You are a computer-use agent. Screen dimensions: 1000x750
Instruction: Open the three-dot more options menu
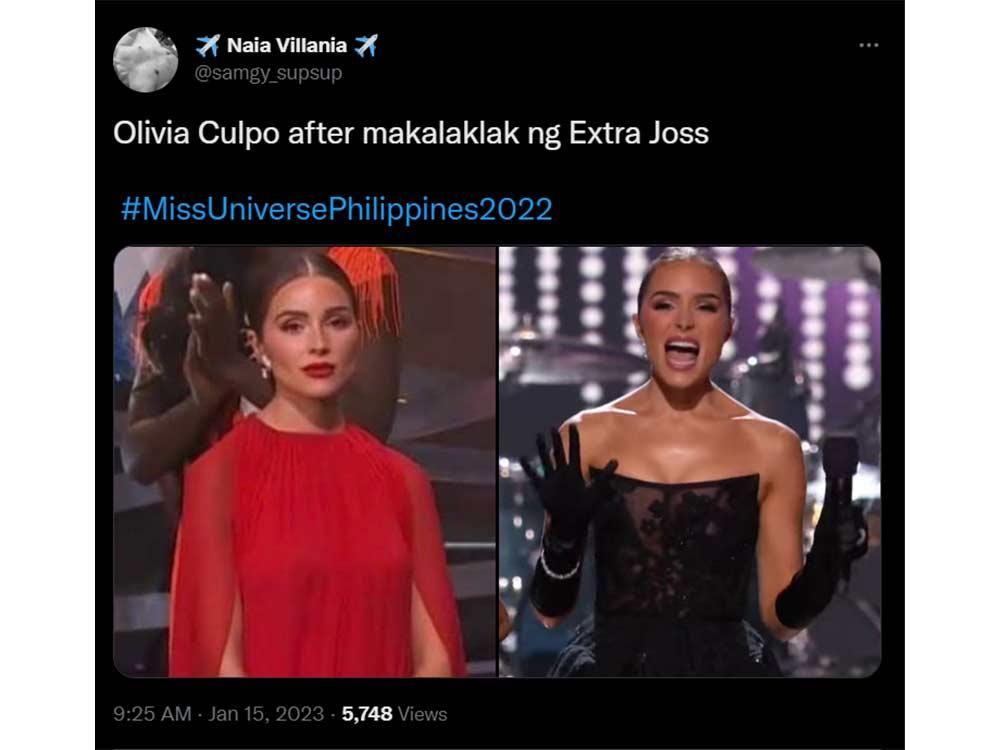pyautogui.click(x=869, y=45)
